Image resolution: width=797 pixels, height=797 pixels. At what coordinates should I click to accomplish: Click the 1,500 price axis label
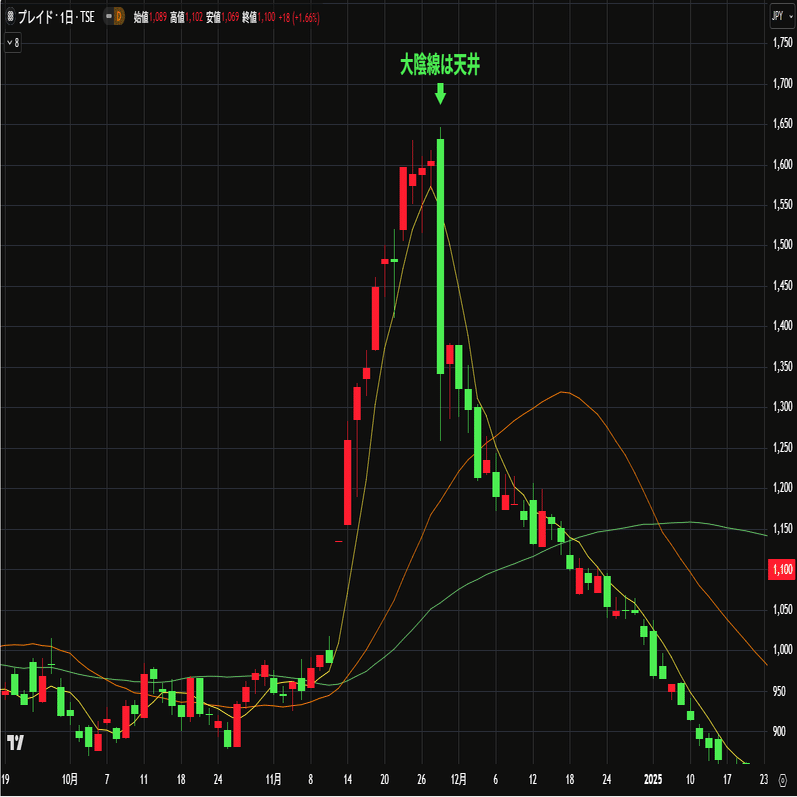pyautogui.click(x=783, y=244)
